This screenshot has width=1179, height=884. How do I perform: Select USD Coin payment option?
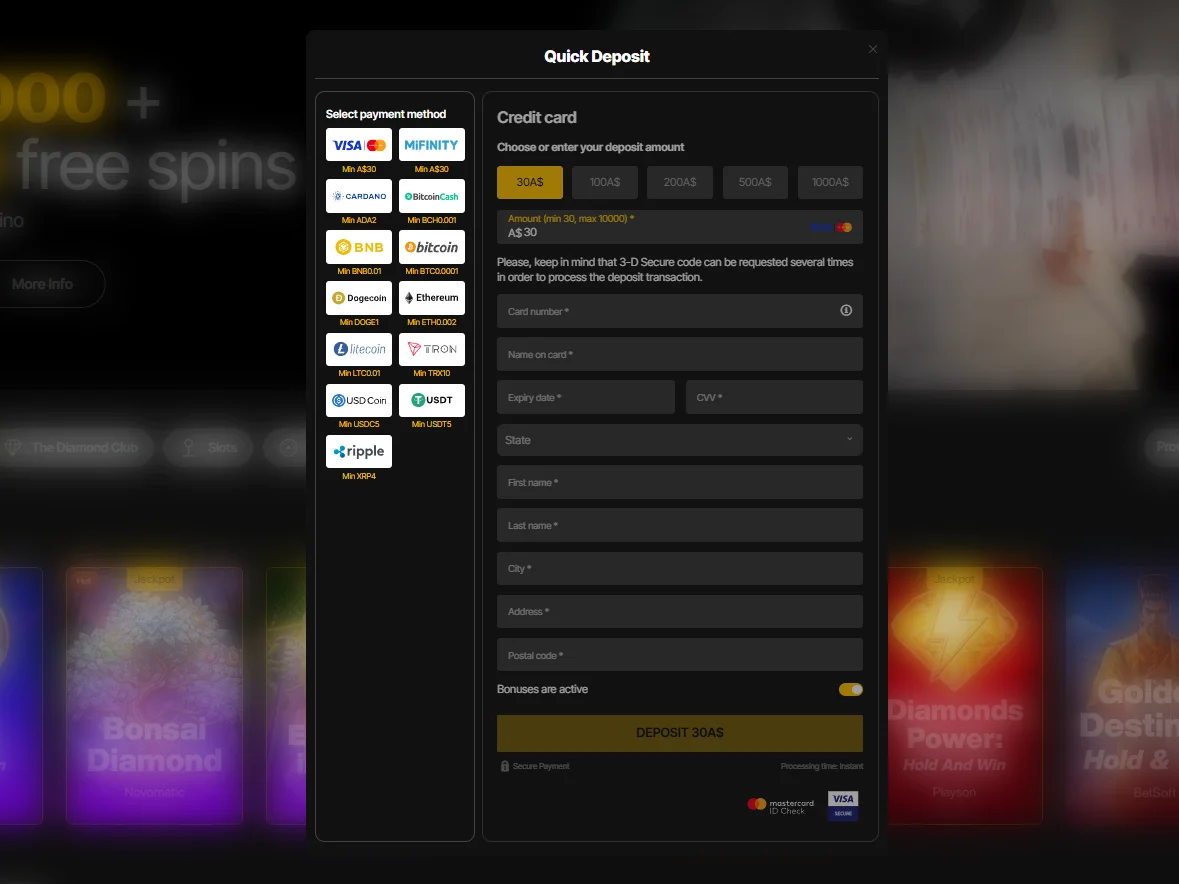(x=359, y=400)
